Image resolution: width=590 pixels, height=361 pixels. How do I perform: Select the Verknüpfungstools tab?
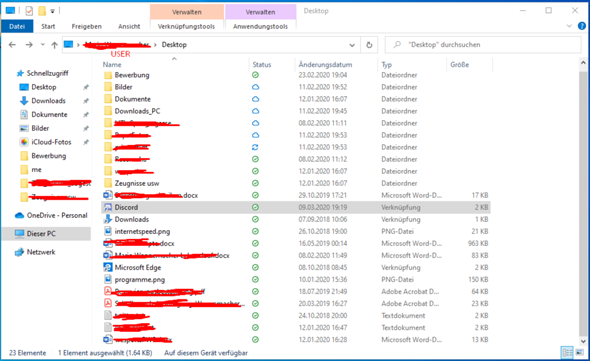(186, 26)
